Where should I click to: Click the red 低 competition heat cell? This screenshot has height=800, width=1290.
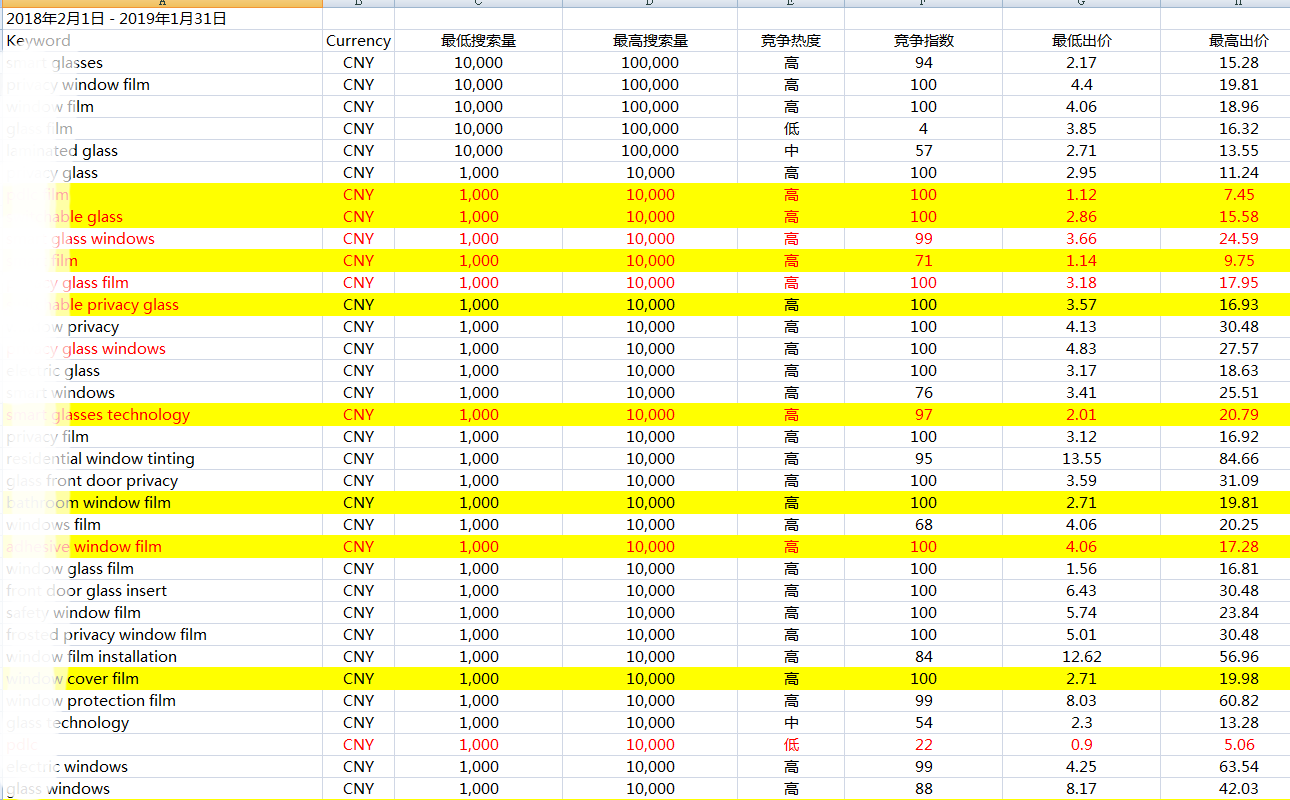[x=791, y=745]
